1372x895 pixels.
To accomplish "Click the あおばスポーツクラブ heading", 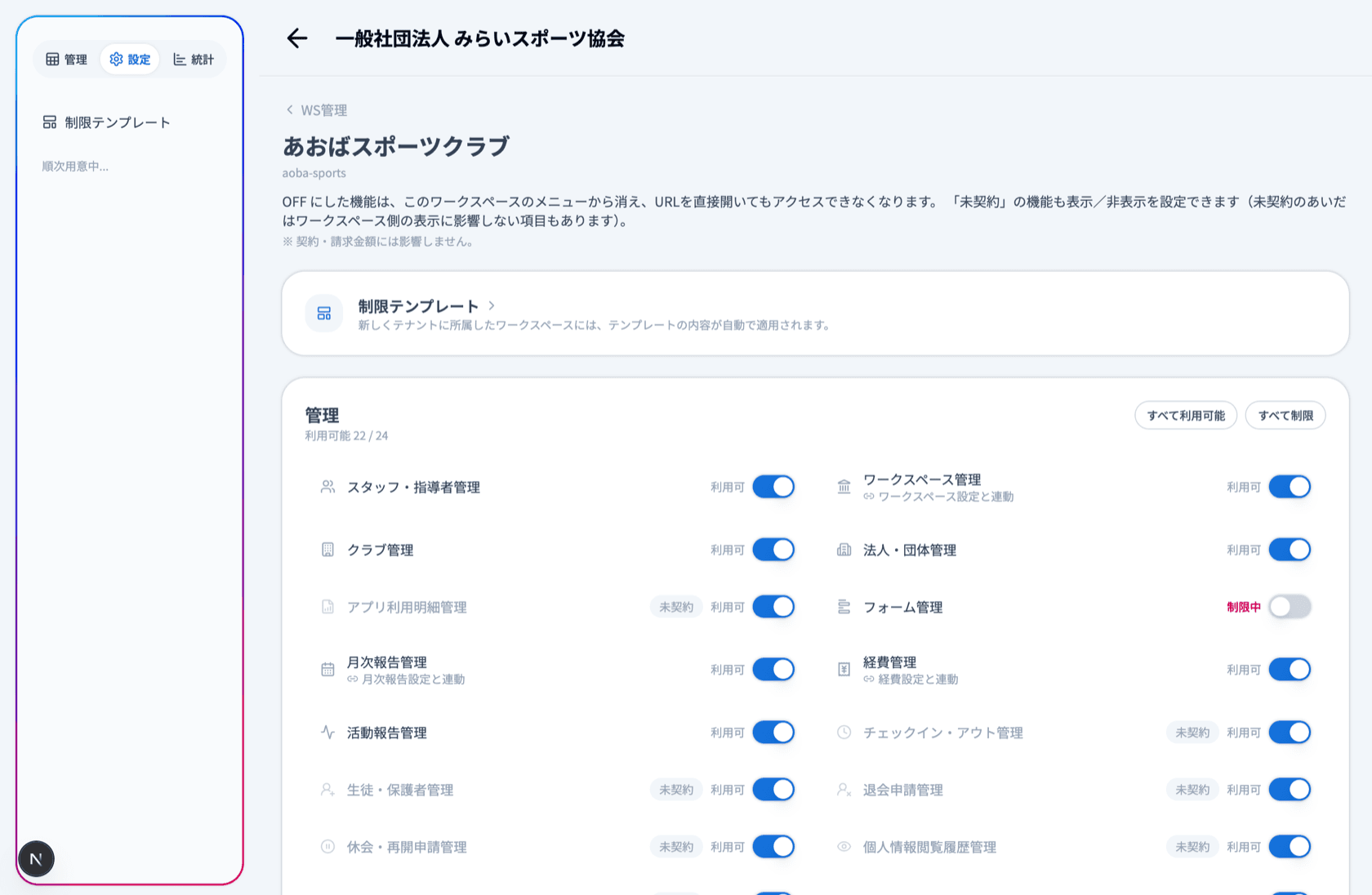I will coord(396,146).
